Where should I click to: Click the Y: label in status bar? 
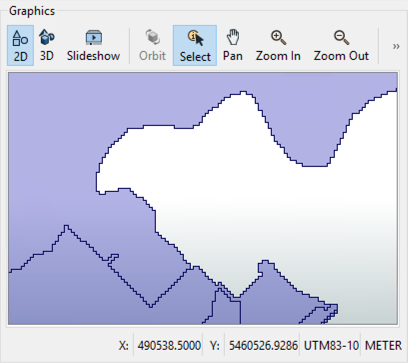click(214, 345)
